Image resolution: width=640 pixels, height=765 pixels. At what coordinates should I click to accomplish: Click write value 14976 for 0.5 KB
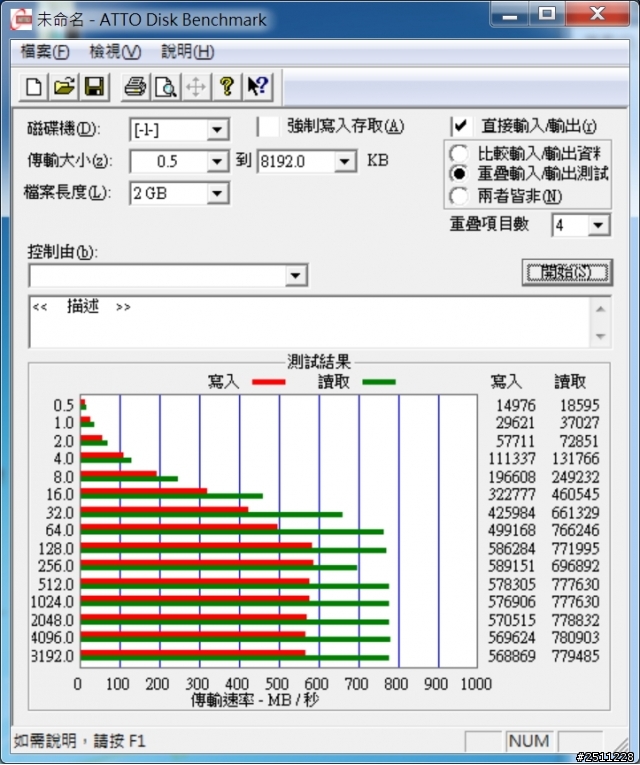516,405
